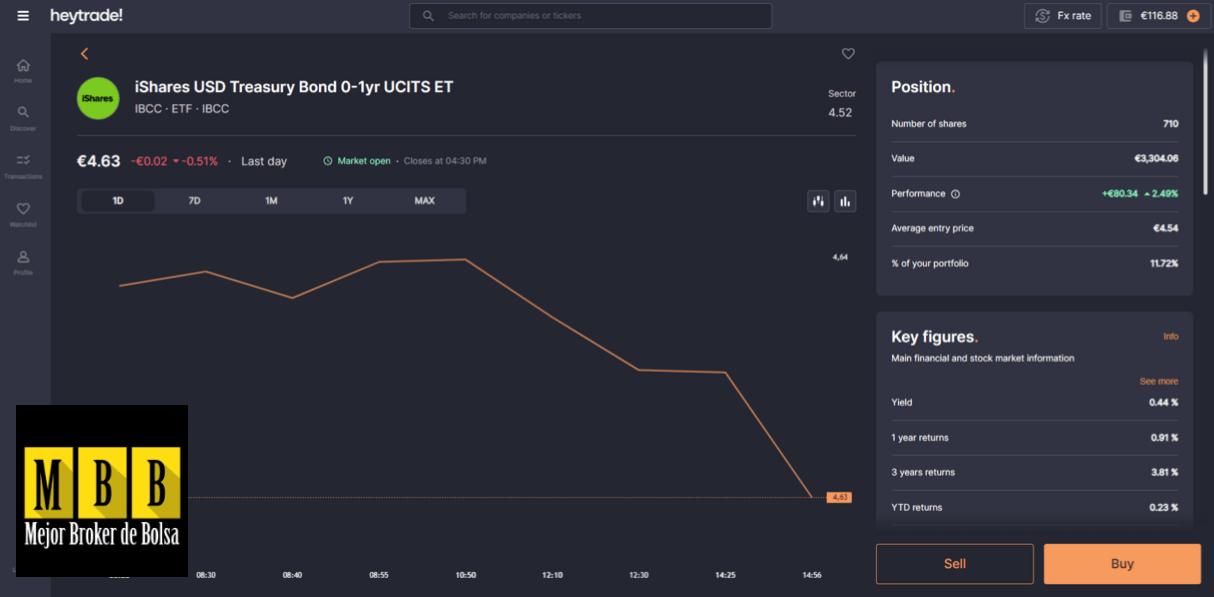The width and height of the screenshot is (1214, 597).
Task: Click the IBCC · ETF · IBCC subtitle
Action: point(182,109)
